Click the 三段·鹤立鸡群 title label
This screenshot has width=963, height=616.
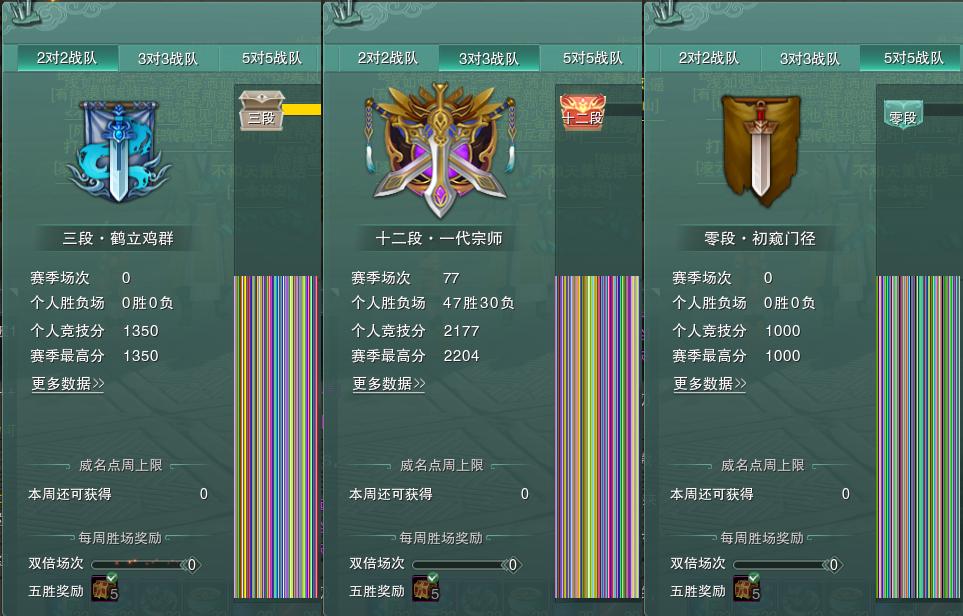(x=118, y=238)
